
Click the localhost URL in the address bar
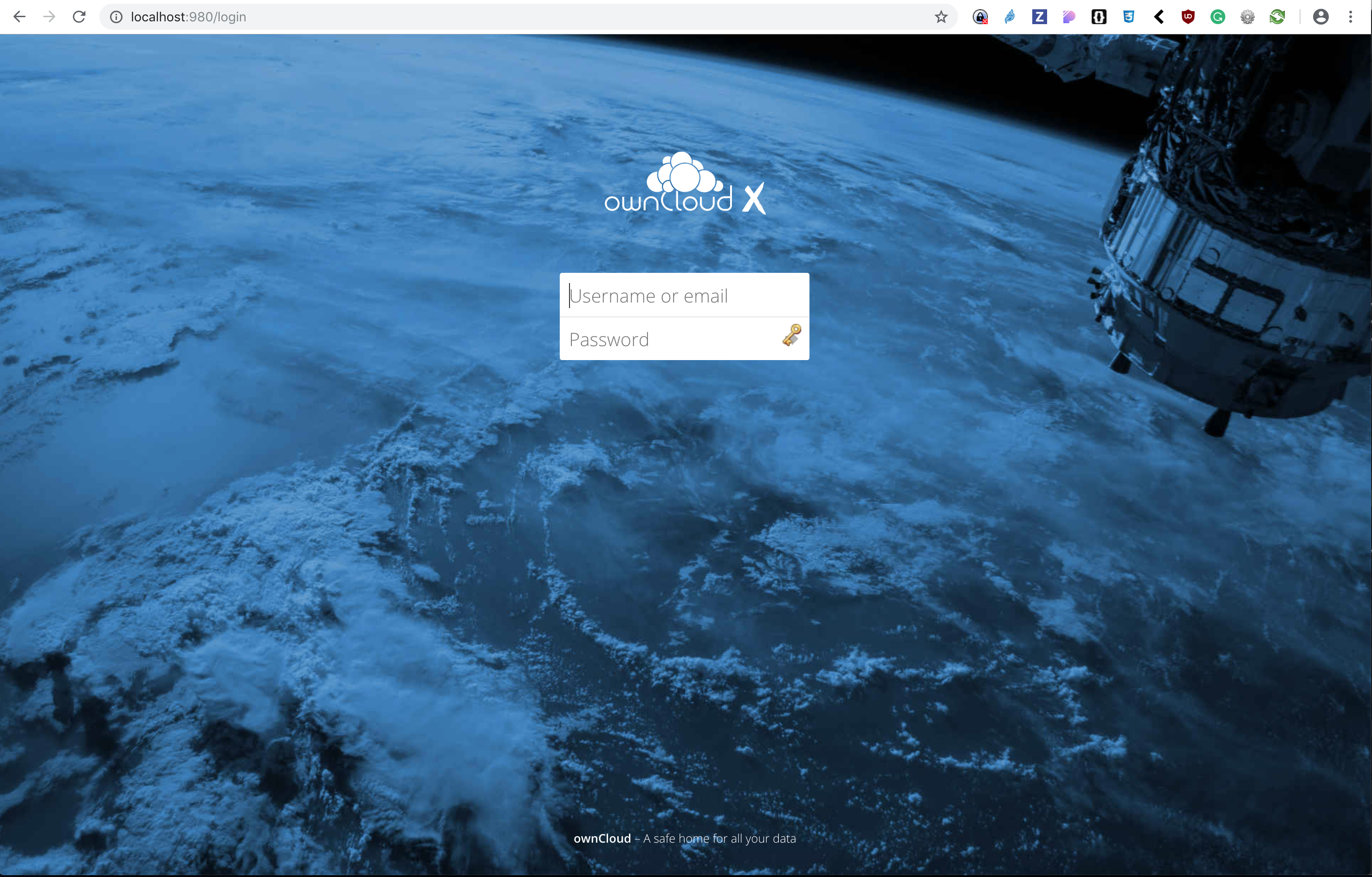[x=188, y=17]
